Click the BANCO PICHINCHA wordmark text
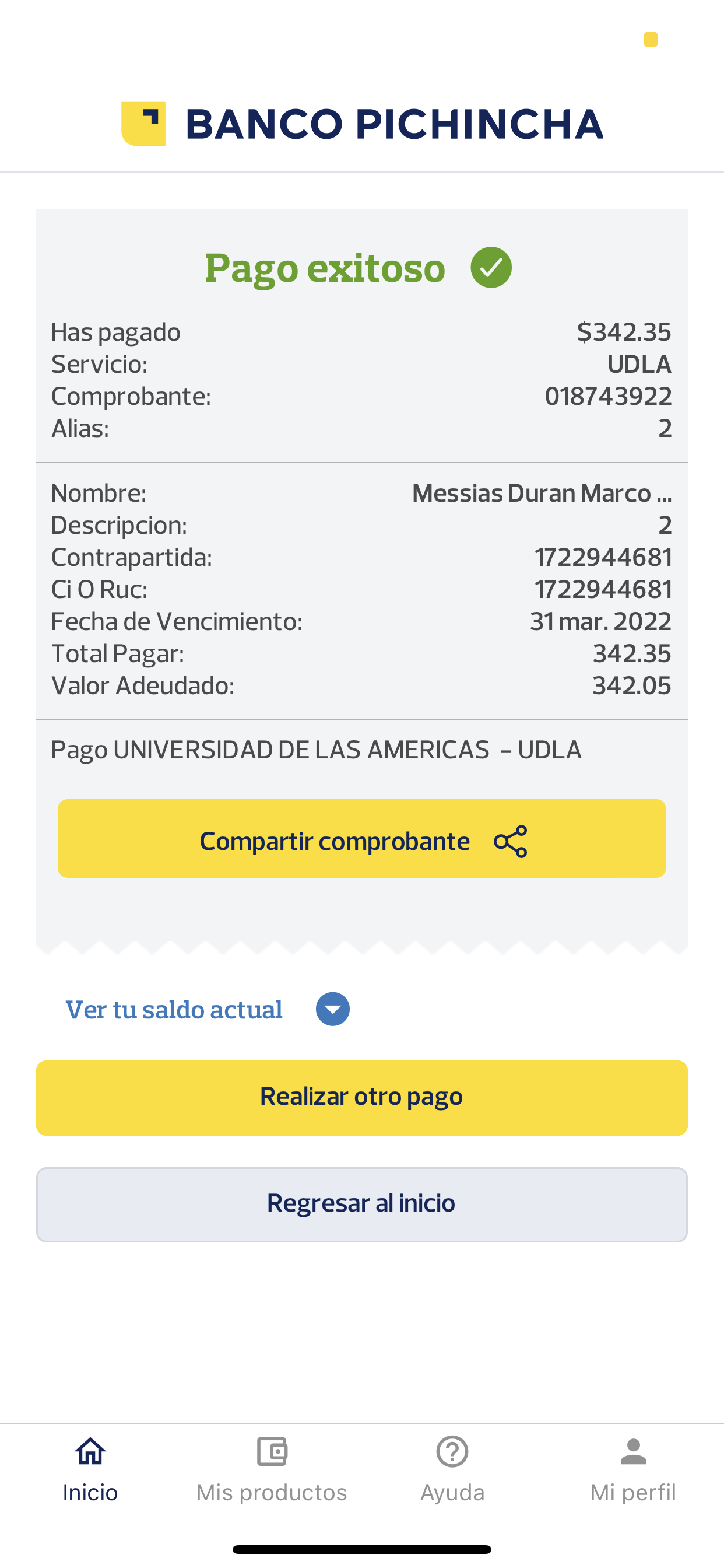Image resolution: width=724 pixels, height=1568 pixels. [x=394, y=124]
